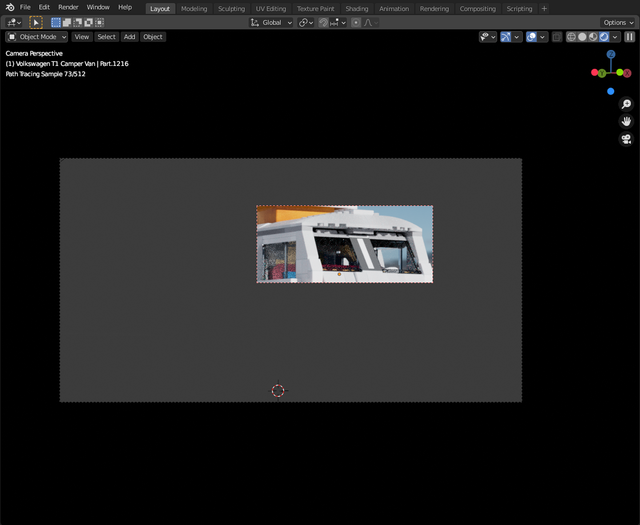Open proportional editing falloff dropdown

pos(371,22)
